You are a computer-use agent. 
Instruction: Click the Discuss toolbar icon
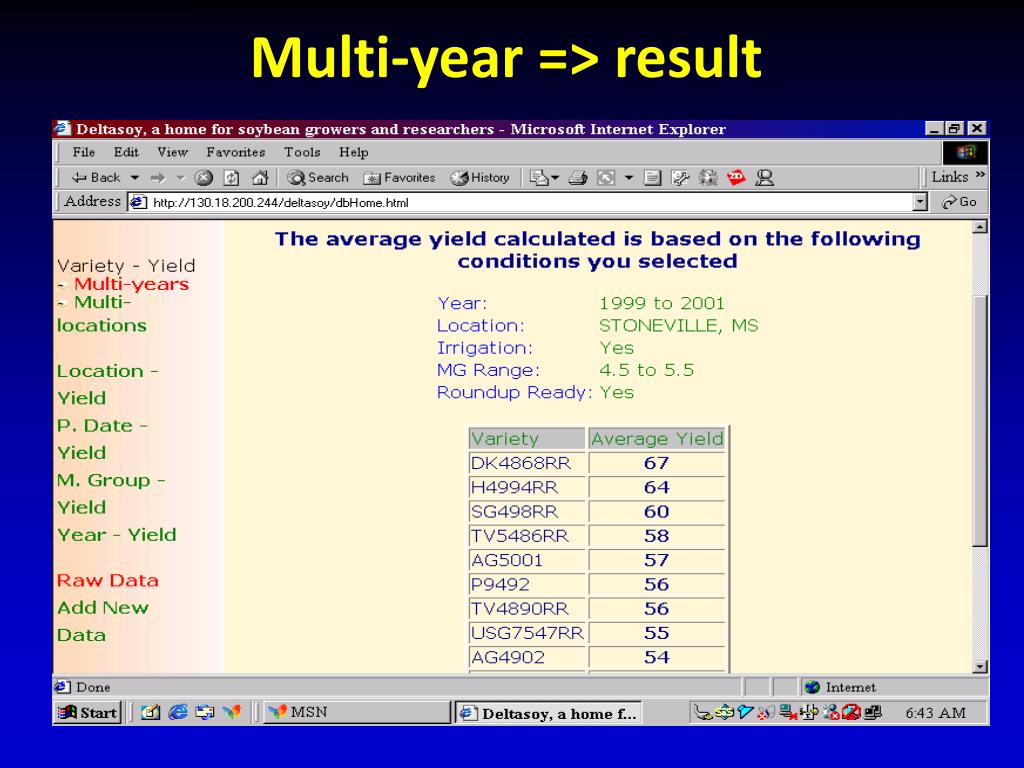[680, 178]
